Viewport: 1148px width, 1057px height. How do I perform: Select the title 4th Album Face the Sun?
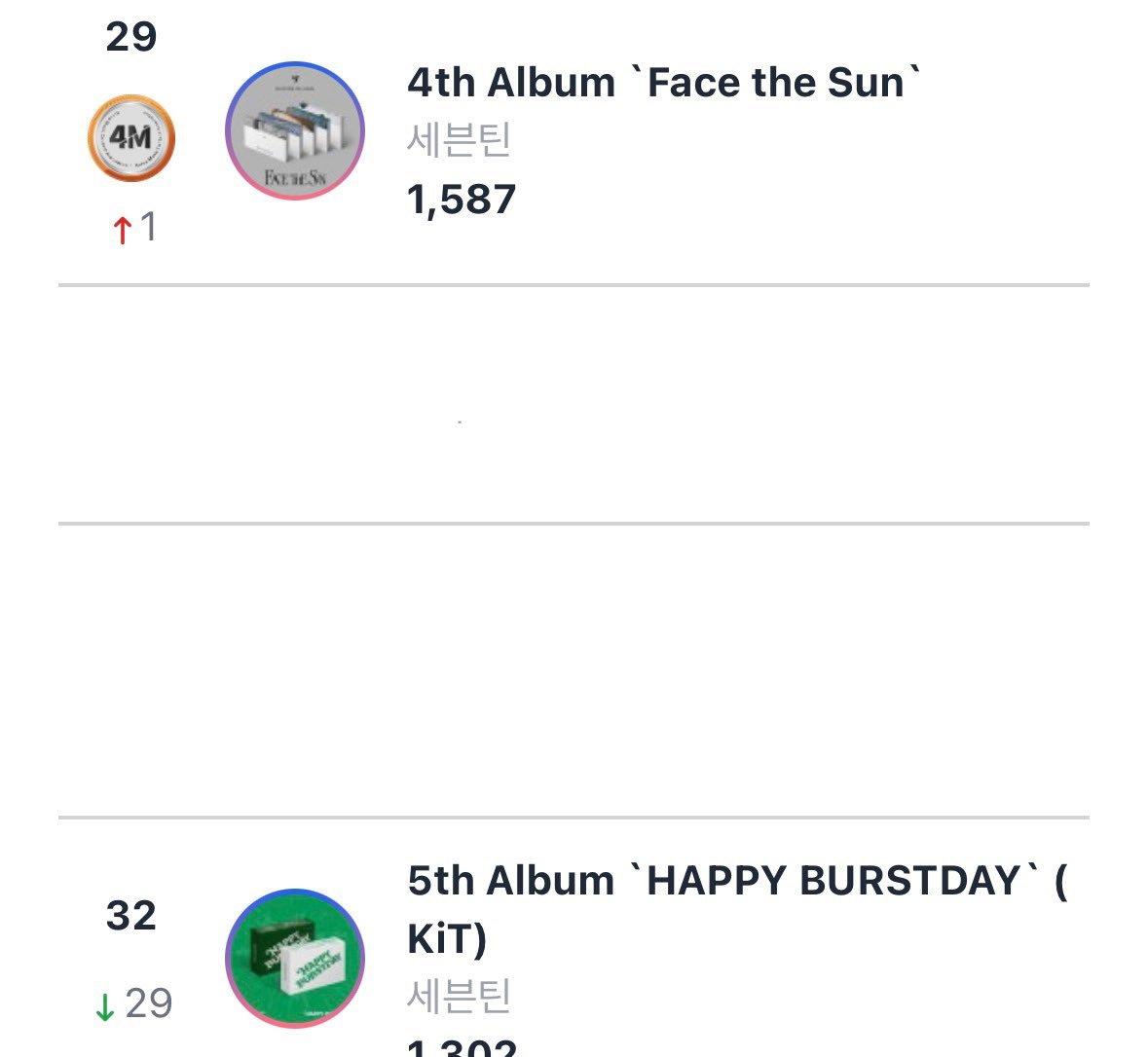point(663,82)
